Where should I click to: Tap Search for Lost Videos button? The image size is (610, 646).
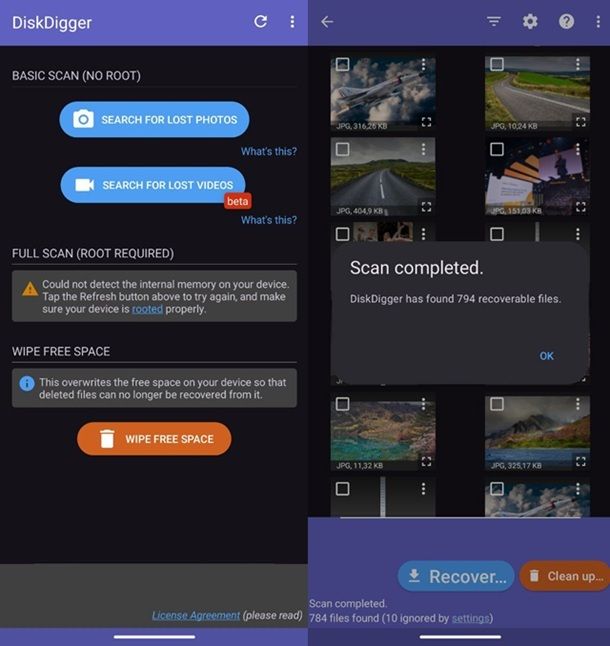(x=153, y=185)
